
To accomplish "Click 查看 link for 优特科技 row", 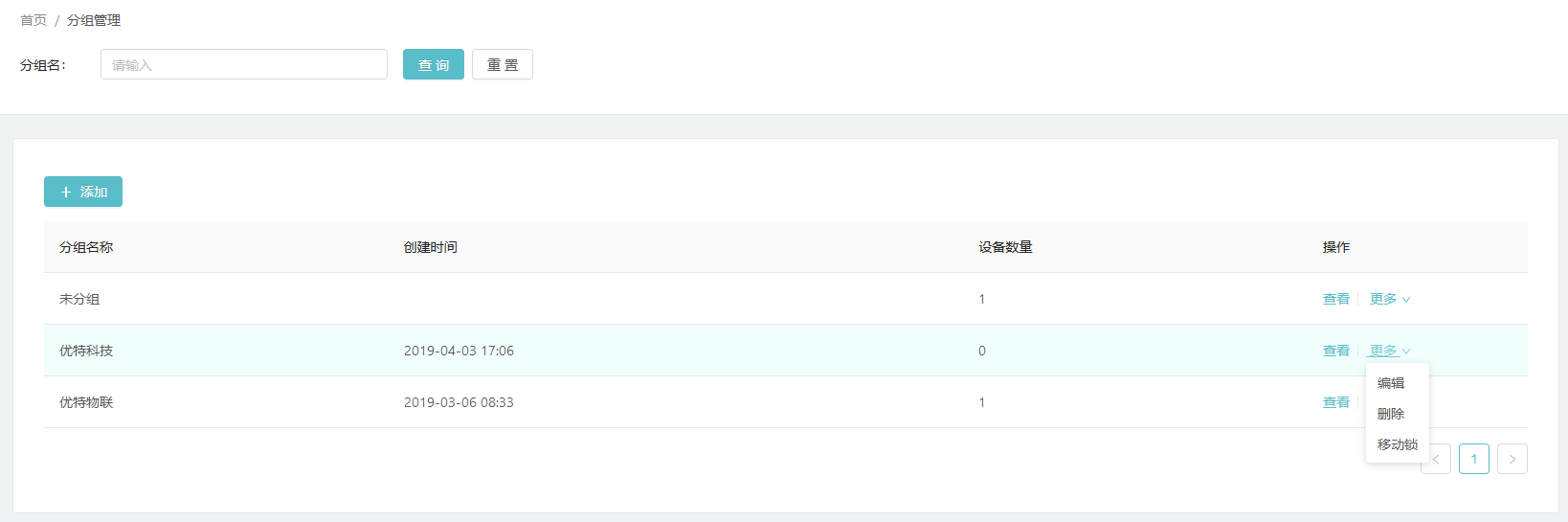I will click(1336, 351).
